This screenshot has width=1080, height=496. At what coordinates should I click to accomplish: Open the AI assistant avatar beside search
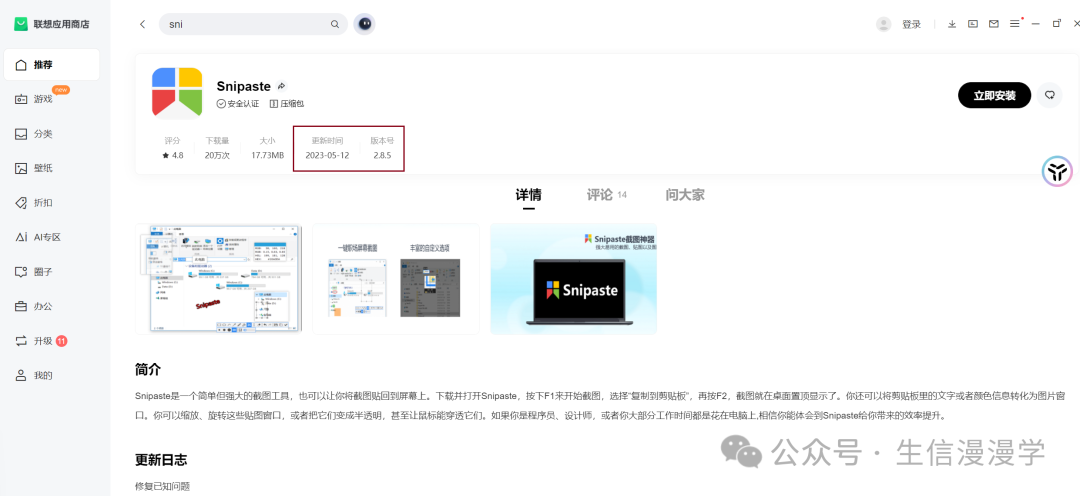364,24
